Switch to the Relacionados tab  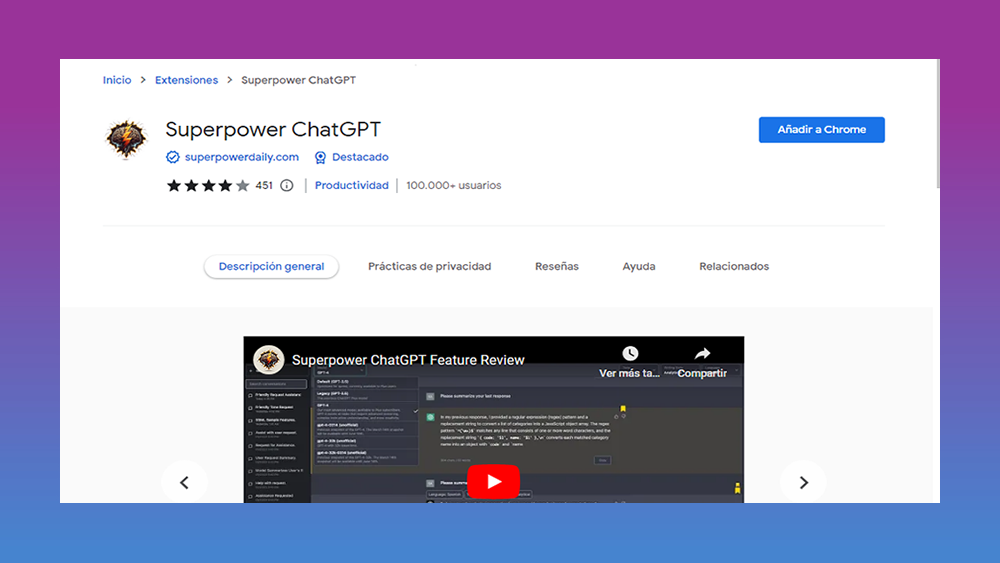coord(734,267)
